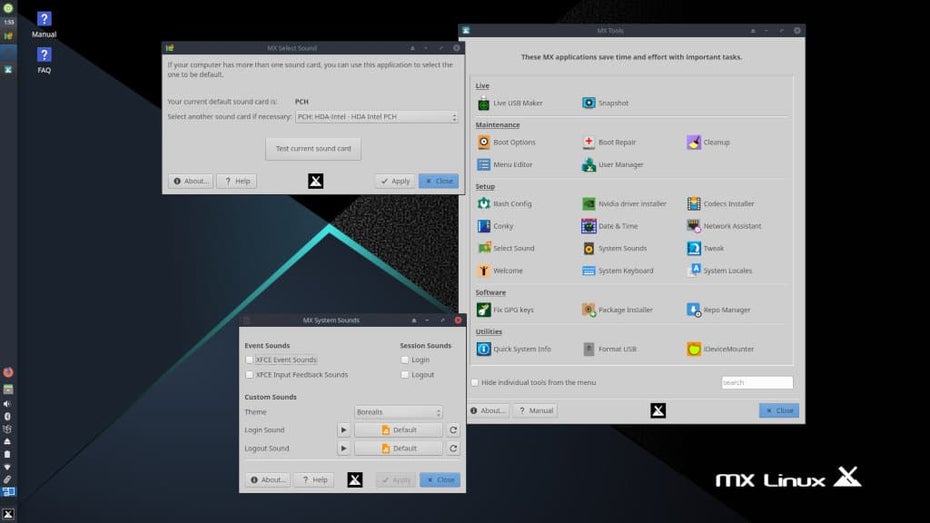Enable hide individual tools from menu
Viewport: 930px width, 523px height.
click(475, 382)
